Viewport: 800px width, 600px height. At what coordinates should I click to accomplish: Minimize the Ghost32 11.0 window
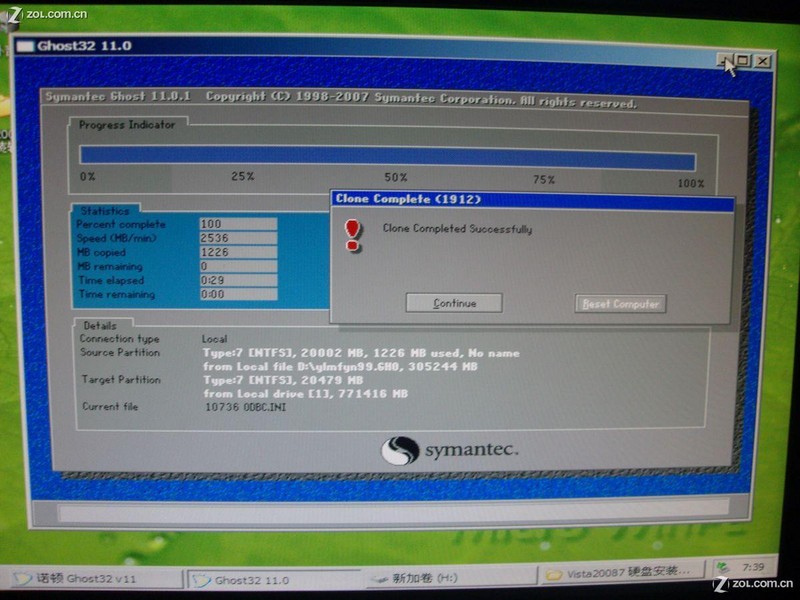tap(724, 61)
